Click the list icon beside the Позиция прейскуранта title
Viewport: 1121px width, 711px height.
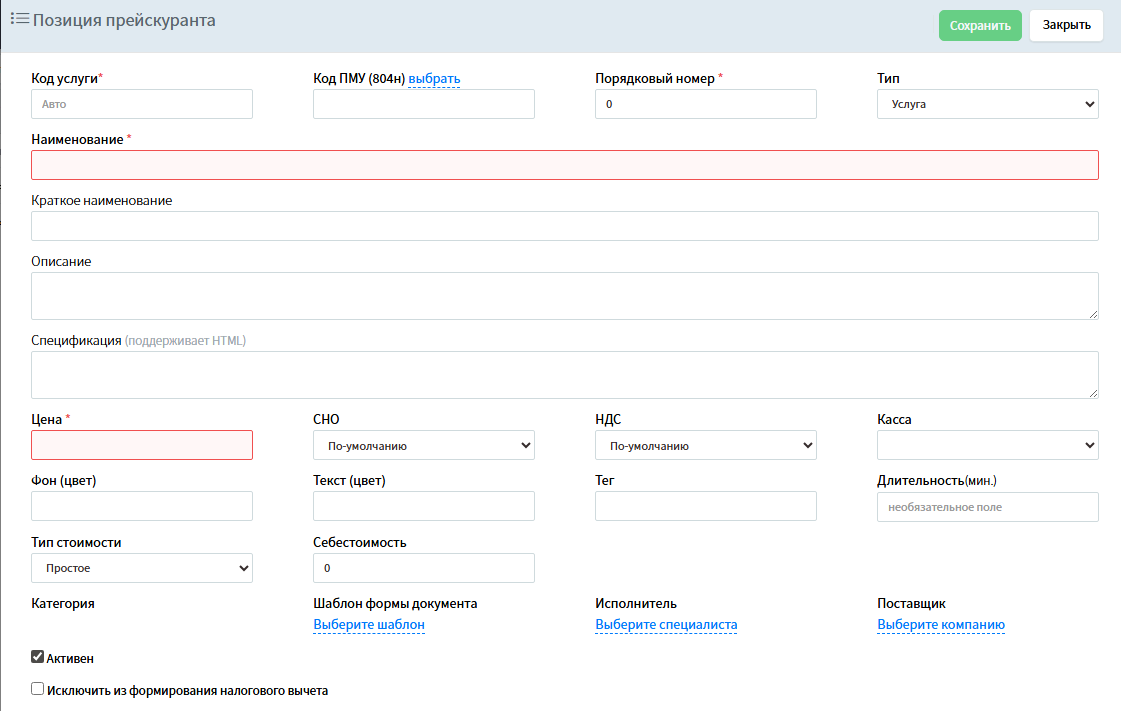pos(19,19)
